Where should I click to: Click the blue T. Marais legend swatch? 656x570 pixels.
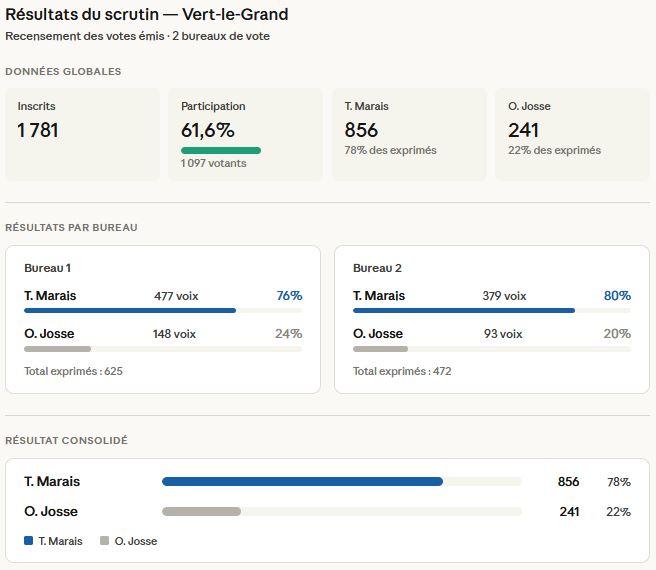[x=28, y=541]
